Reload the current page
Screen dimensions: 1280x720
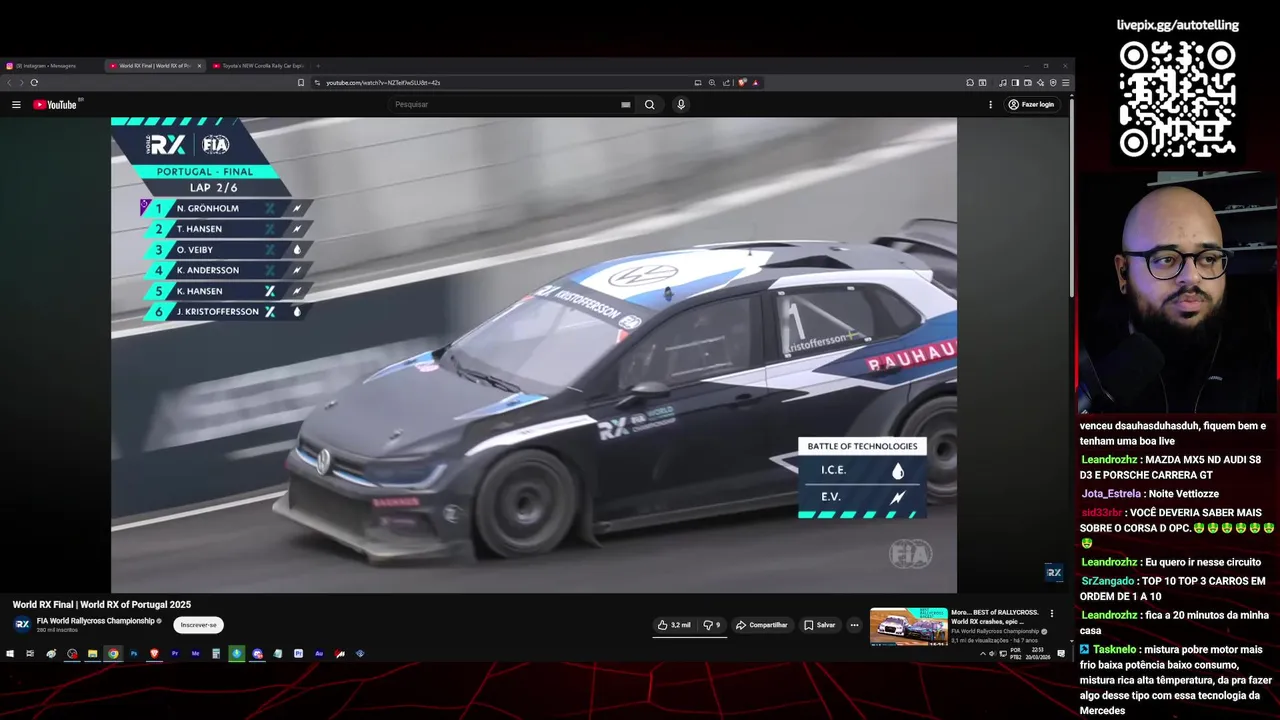pos(34,82)
